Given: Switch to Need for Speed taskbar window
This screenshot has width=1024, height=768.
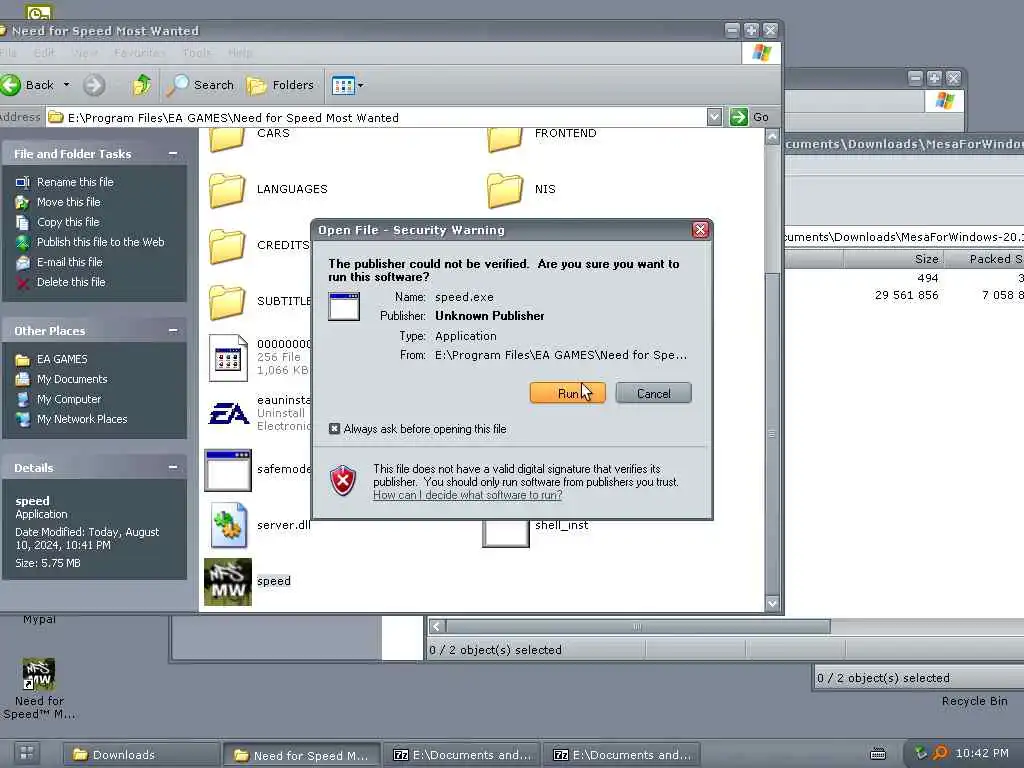Looking at the screenshot, I should 302,755.
